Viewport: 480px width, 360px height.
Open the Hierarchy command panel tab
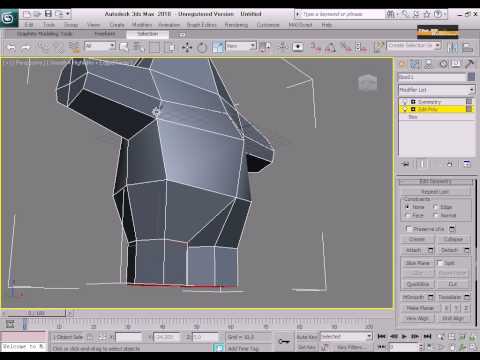428,64
